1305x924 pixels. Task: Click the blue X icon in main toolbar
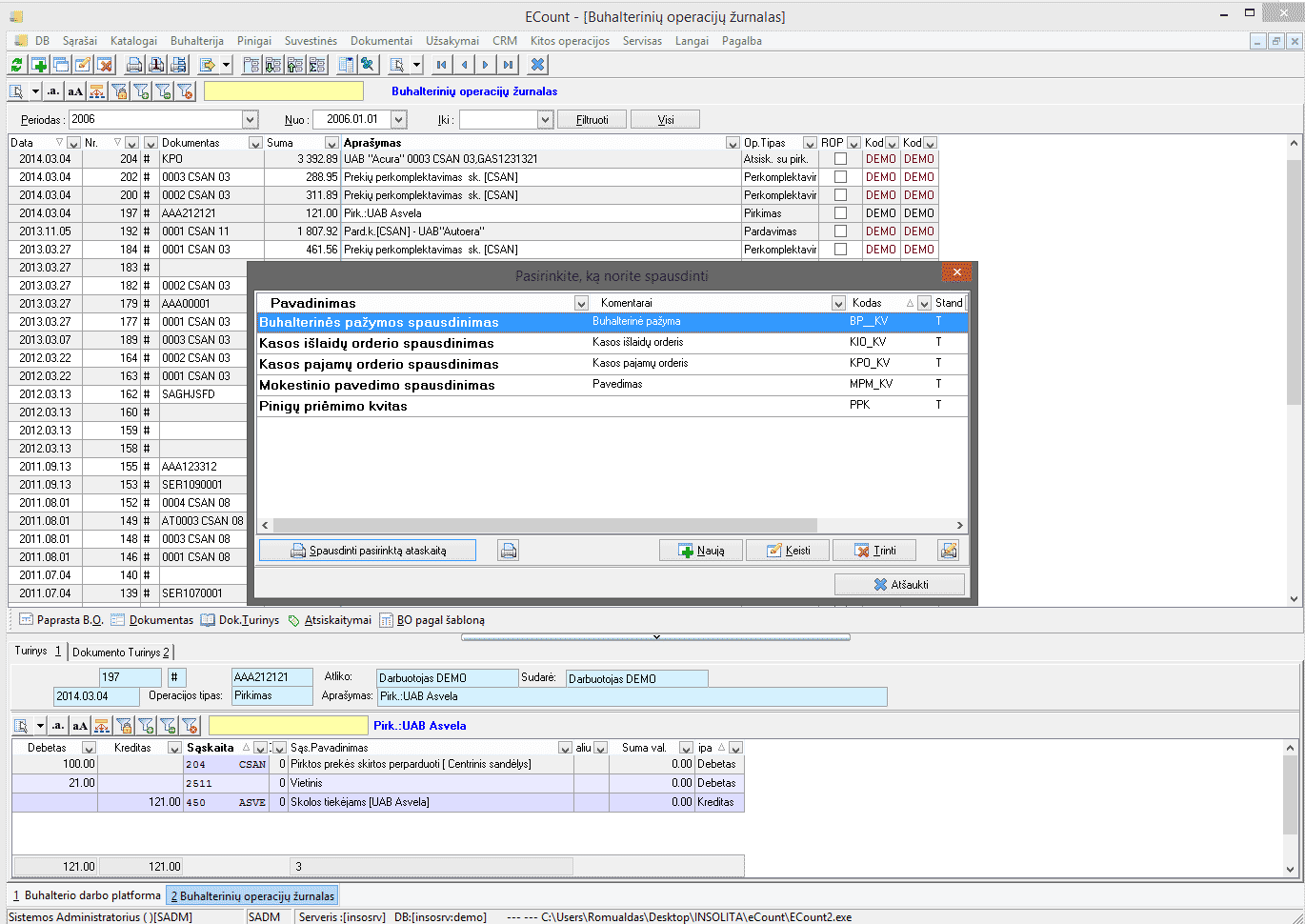tap(538, 65)
